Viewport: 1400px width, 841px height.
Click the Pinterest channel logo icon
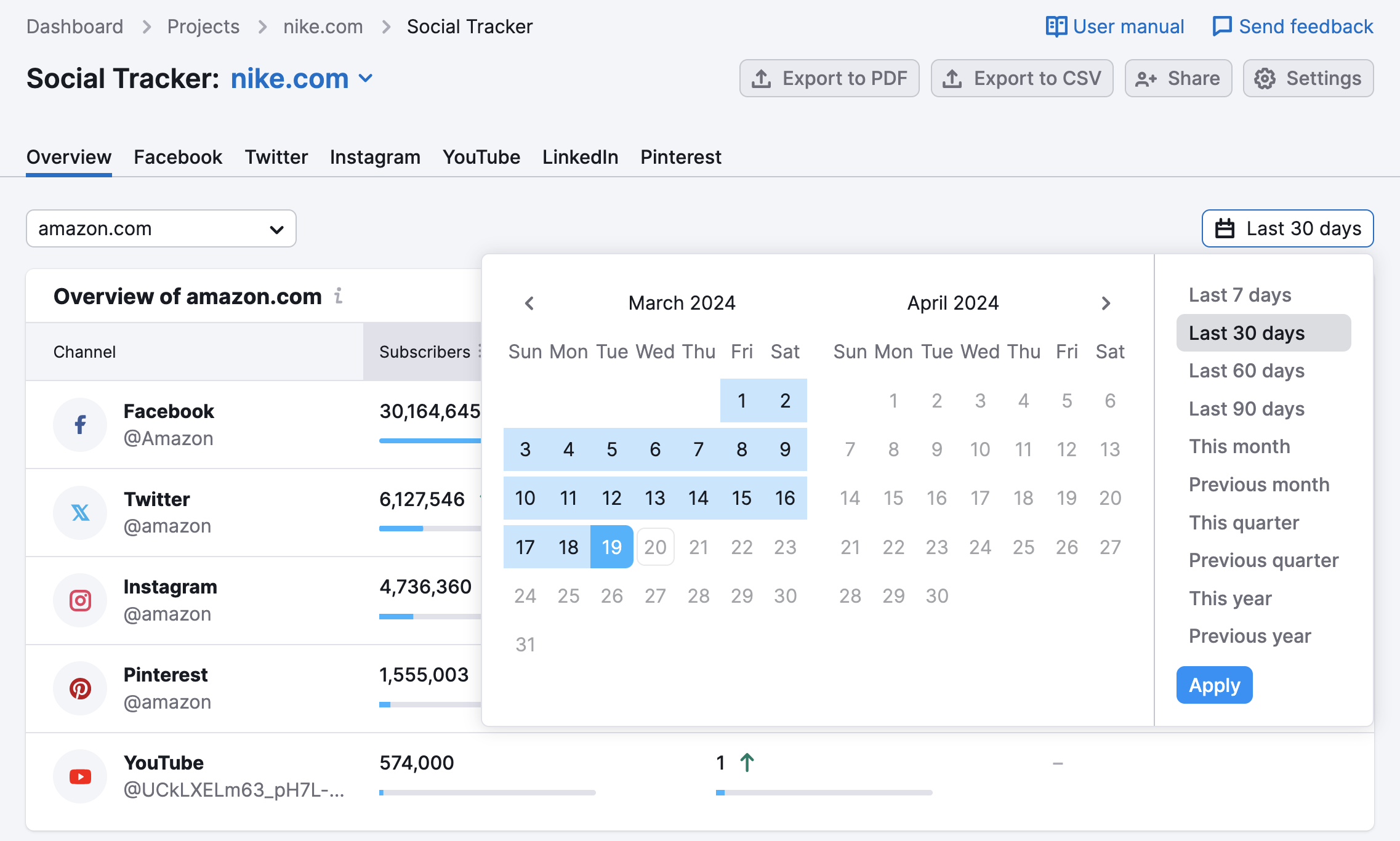(80, 688)
